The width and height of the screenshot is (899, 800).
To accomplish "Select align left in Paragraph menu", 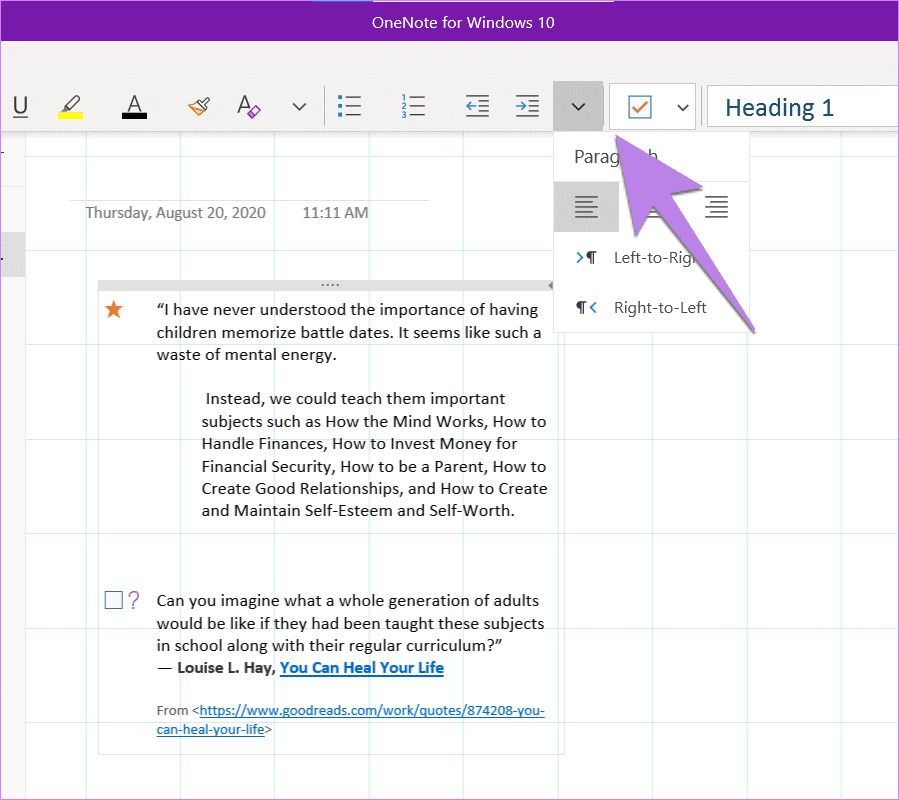I will tap(586, 207).
